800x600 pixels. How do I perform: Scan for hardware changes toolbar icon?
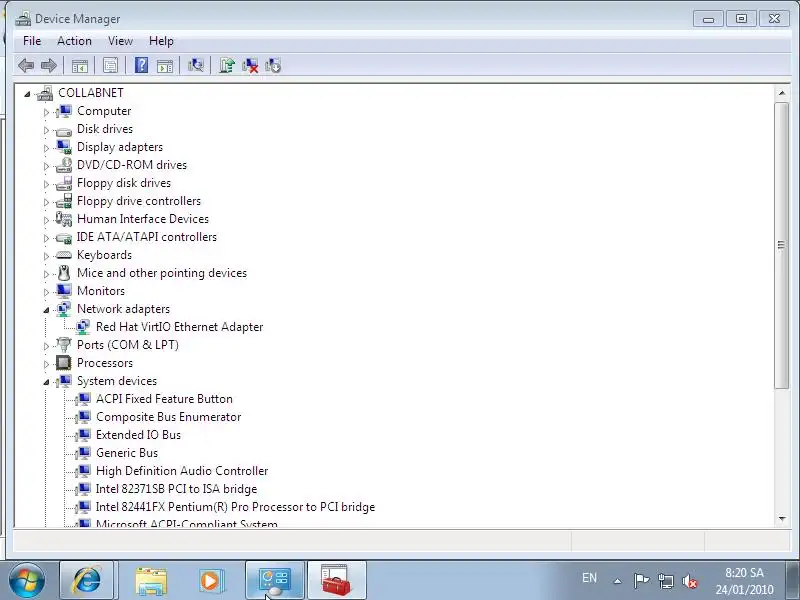point(195,65)
